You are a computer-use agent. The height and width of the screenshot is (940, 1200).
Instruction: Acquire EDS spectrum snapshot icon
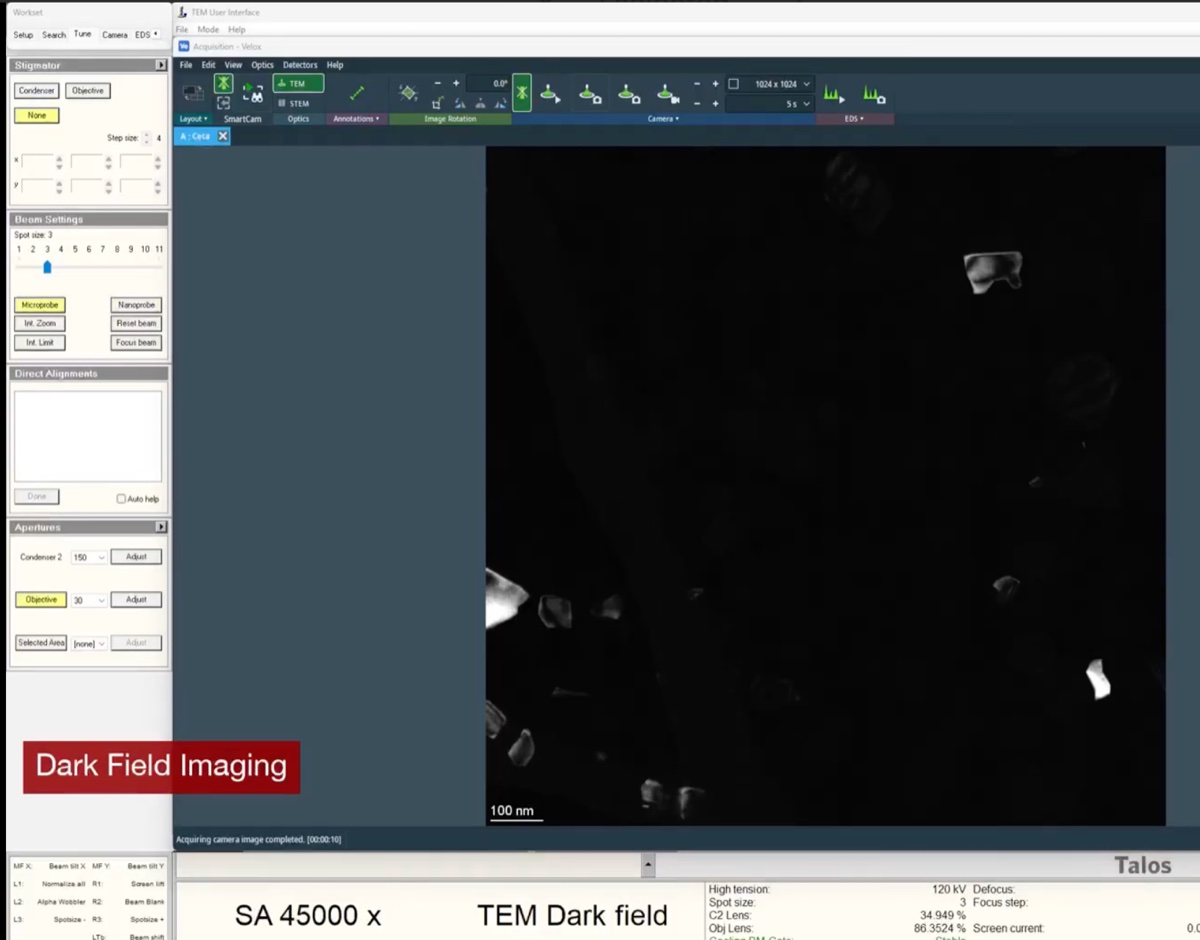874,94
